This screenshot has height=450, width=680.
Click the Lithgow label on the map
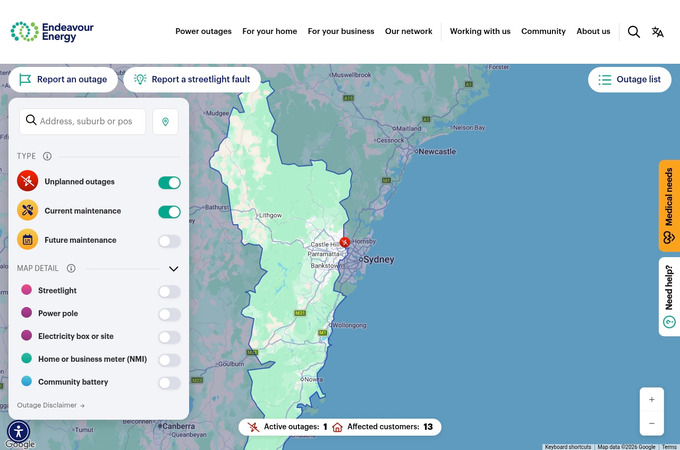click(271, 215)
